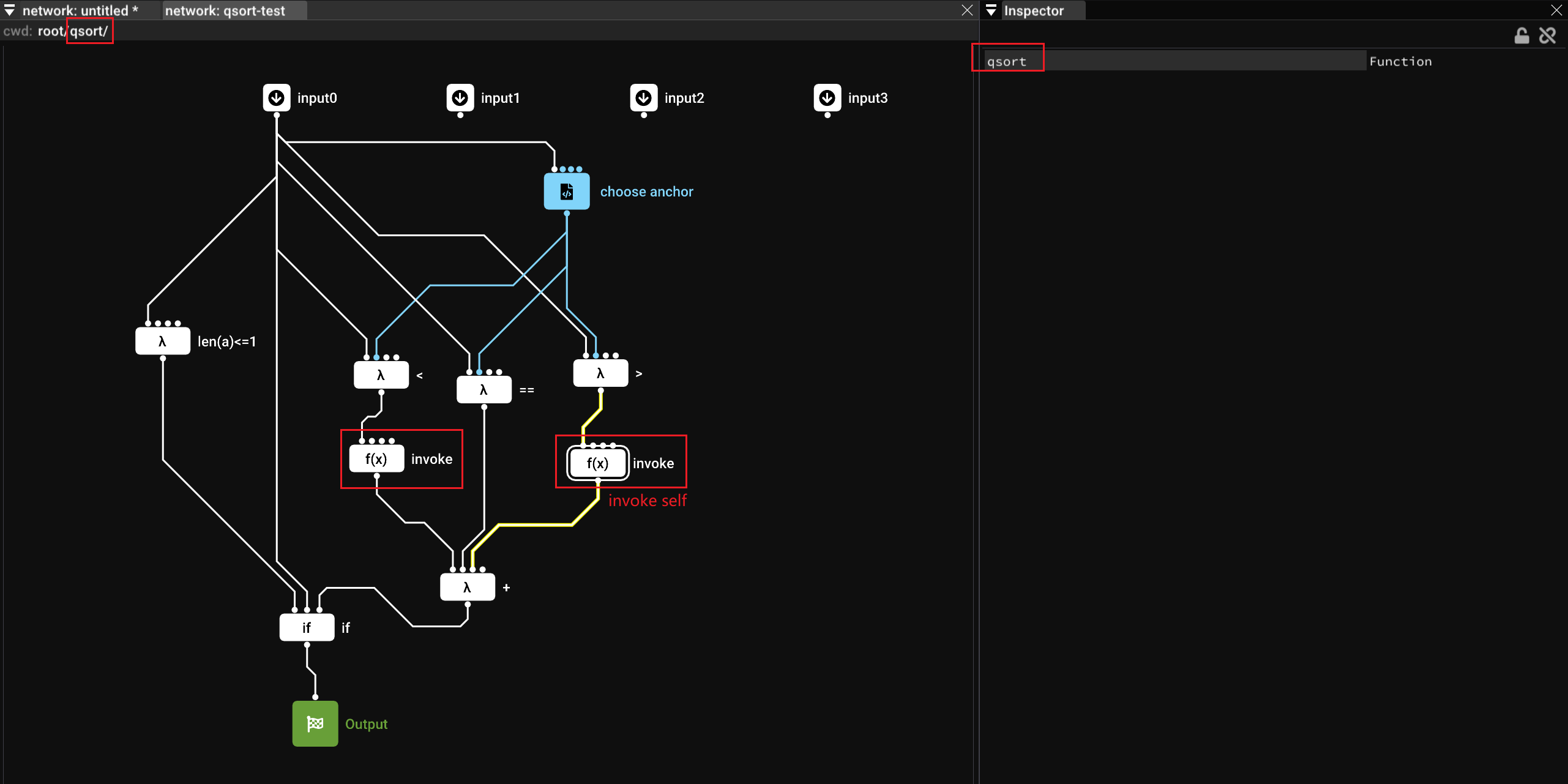Select the input1 node icon
This screenshot has width=1568, height=784.
[460, 98]
